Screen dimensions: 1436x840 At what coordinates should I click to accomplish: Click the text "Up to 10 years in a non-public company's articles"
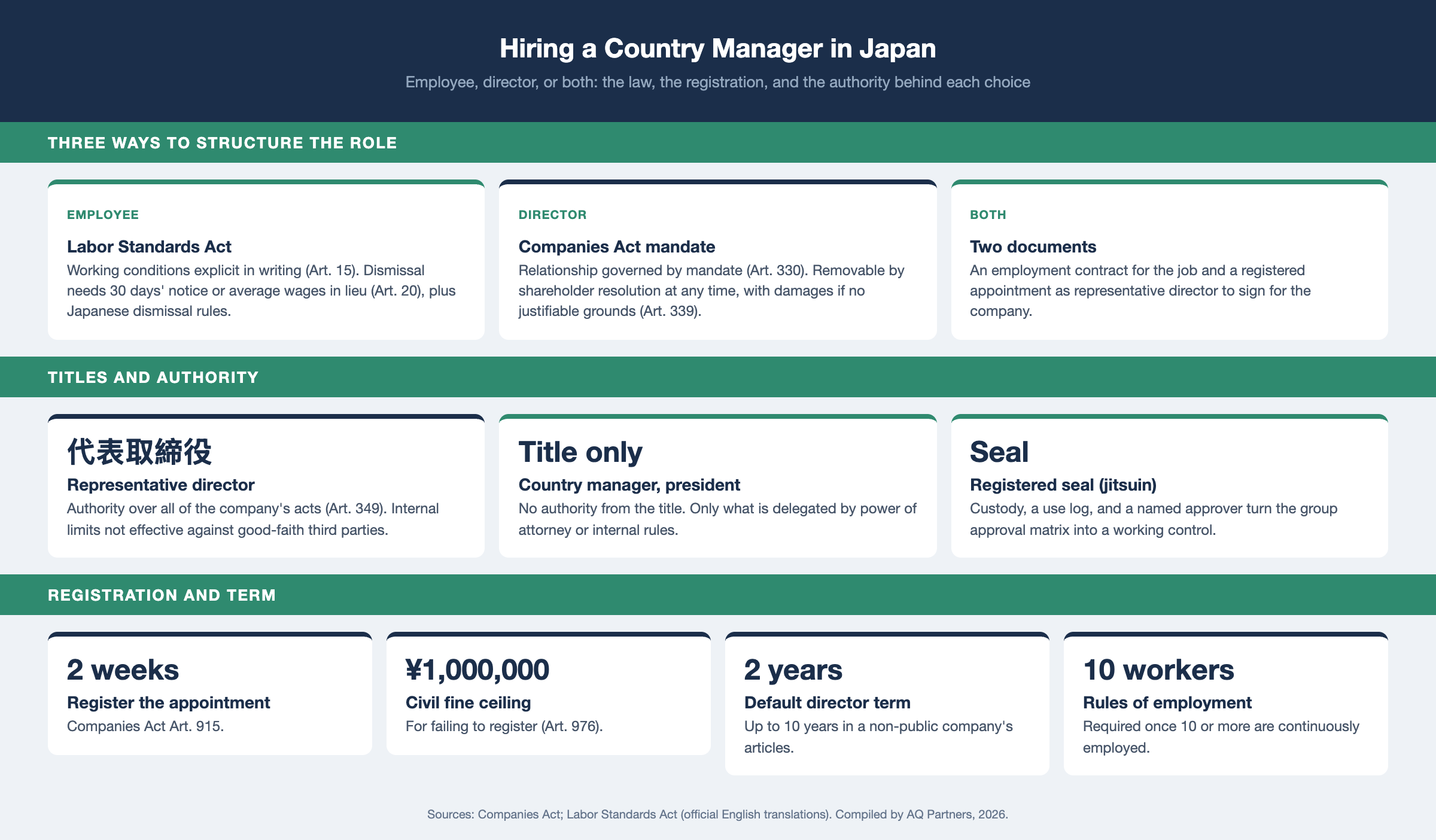(x=878, y=737)
